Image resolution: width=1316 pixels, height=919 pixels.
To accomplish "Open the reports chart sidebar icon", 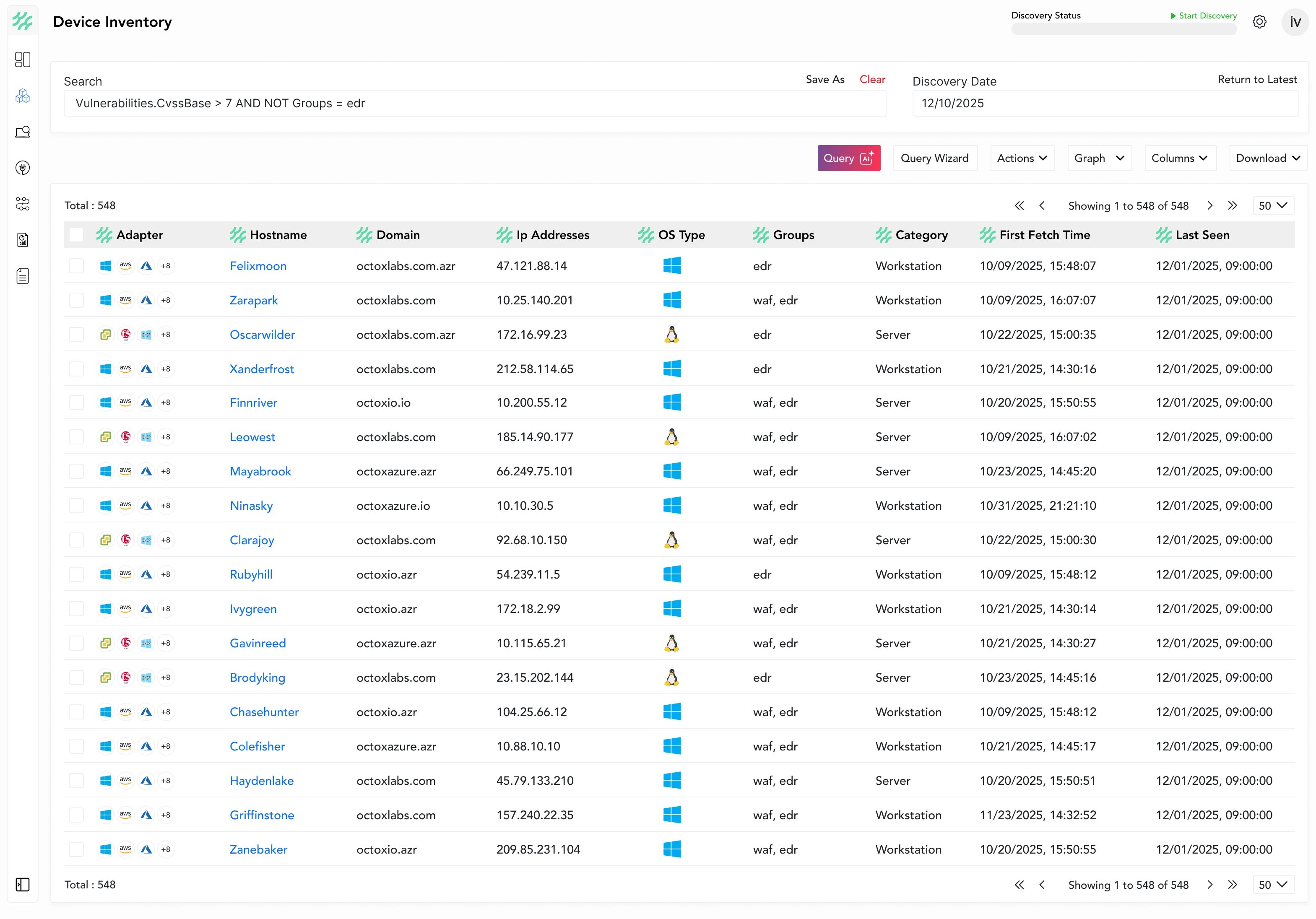I will (x=22, y=240).
